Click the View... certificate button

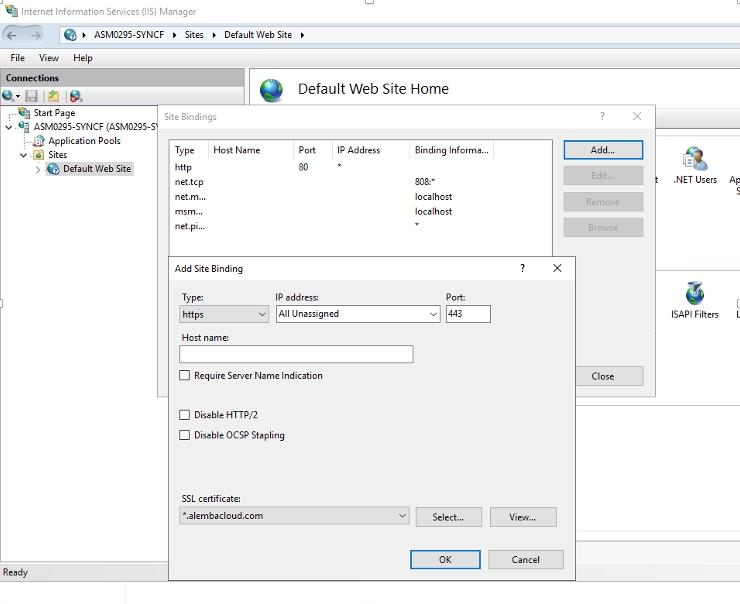522,517
